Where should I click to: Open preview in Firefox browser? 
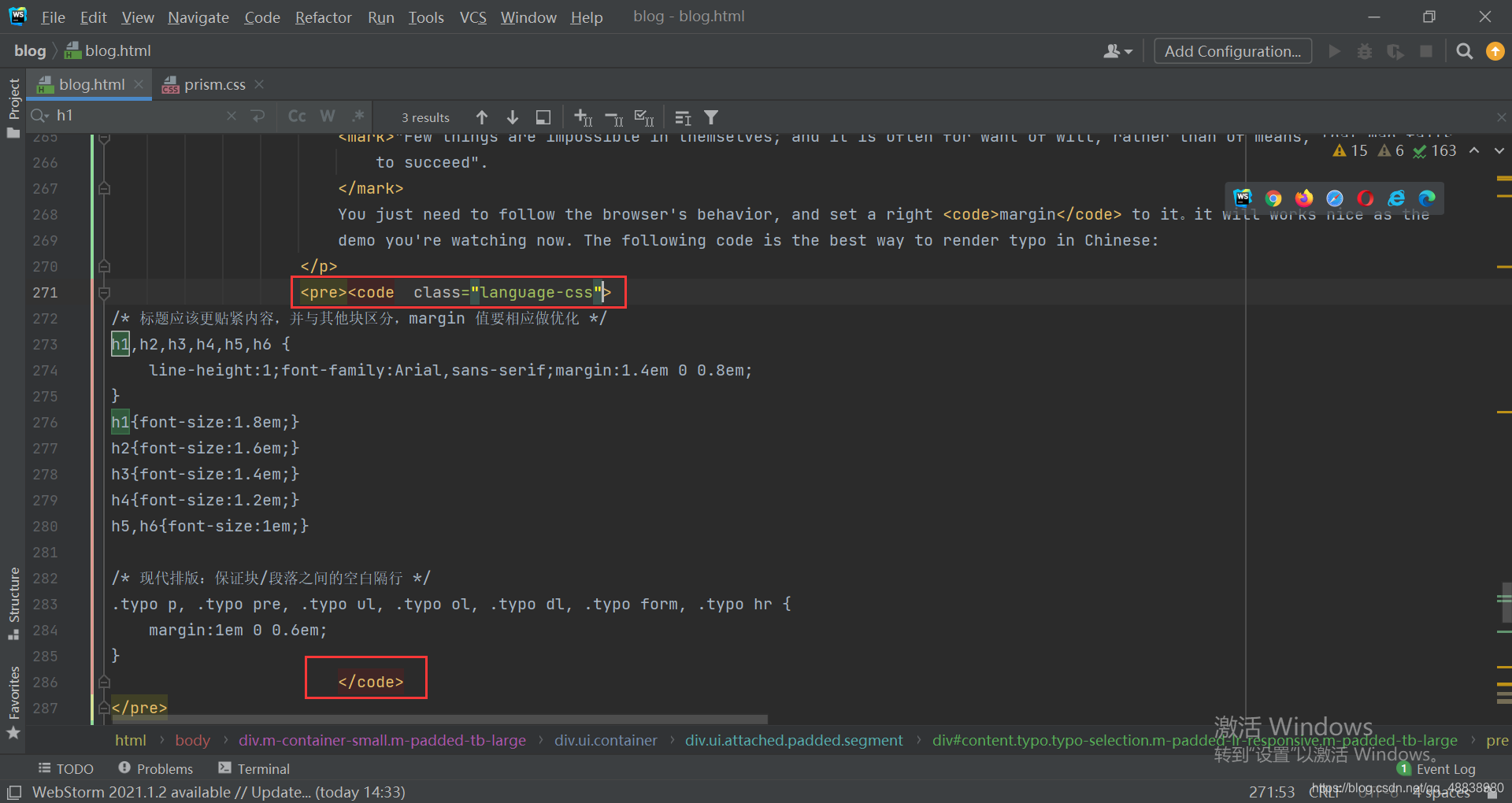coord(1304,198)
